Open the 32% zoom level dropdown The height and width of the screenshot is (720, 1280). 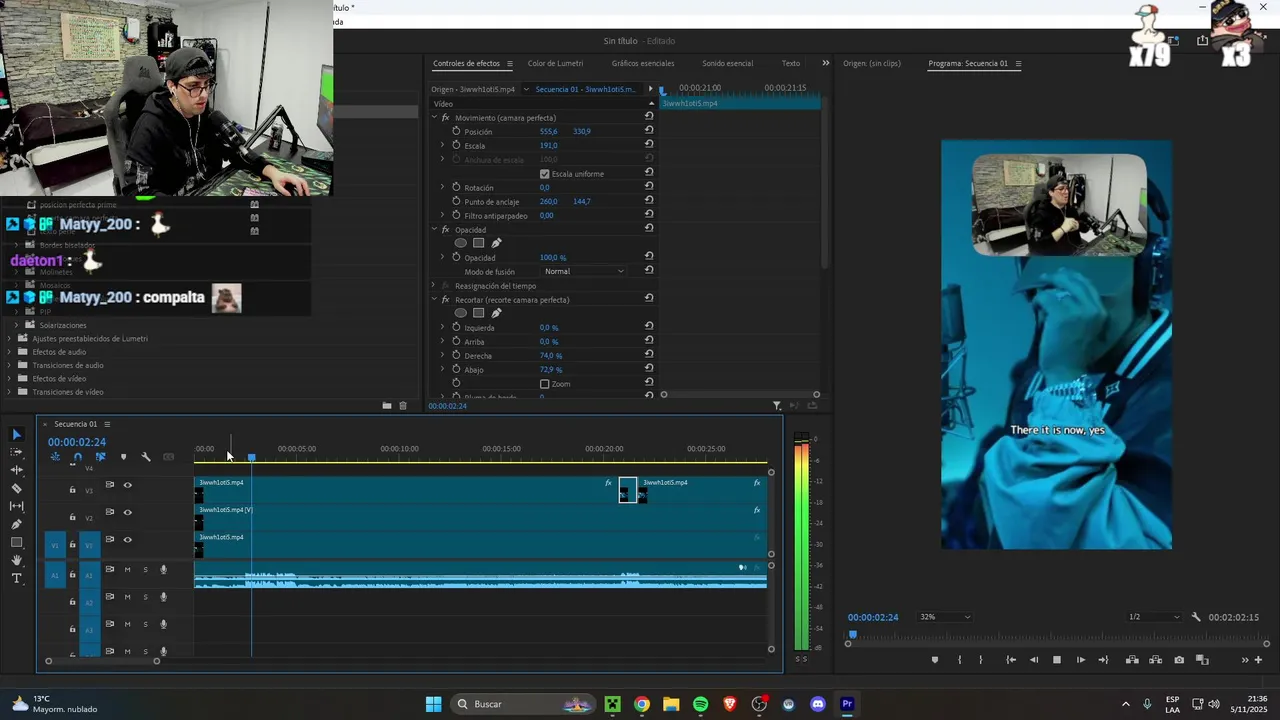[944, 617]
